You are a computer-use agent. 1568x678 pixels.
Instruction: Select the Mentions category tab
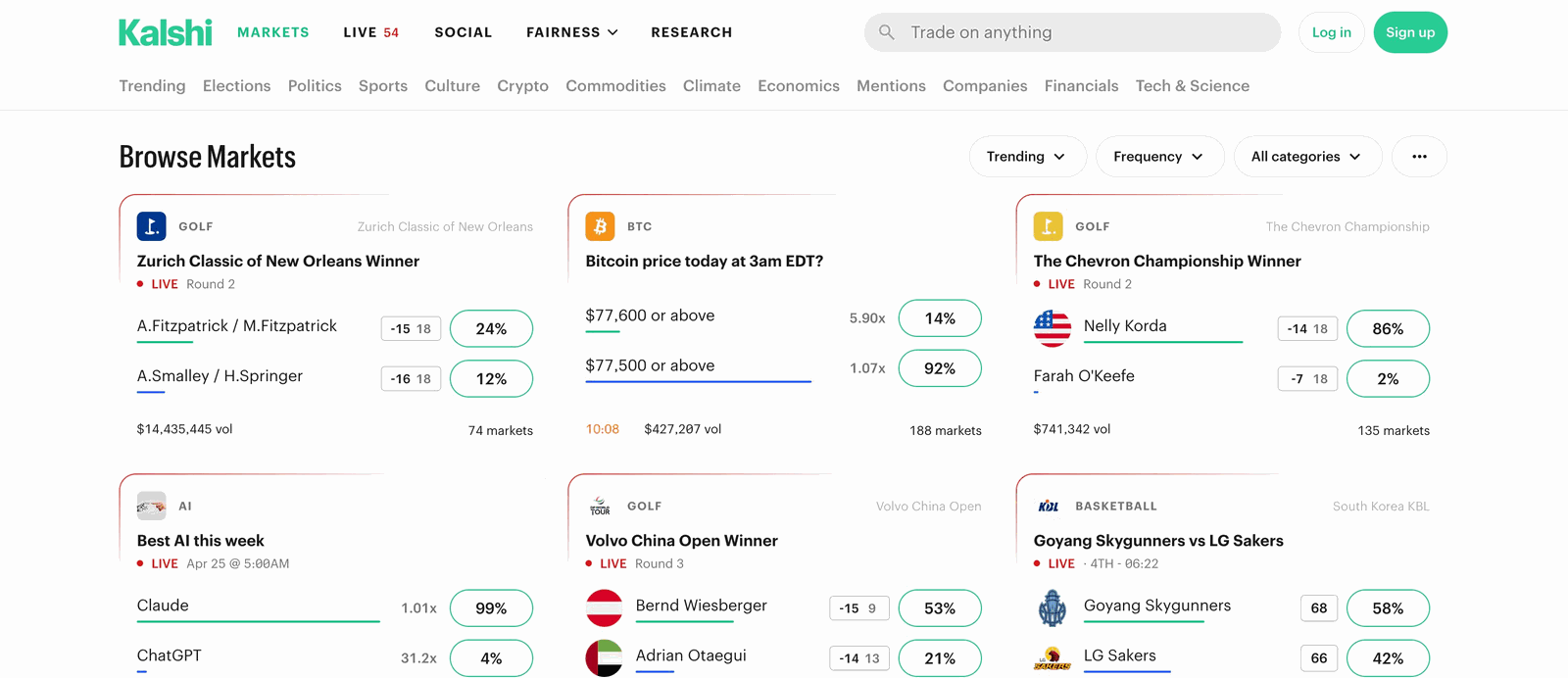(891, 86)
